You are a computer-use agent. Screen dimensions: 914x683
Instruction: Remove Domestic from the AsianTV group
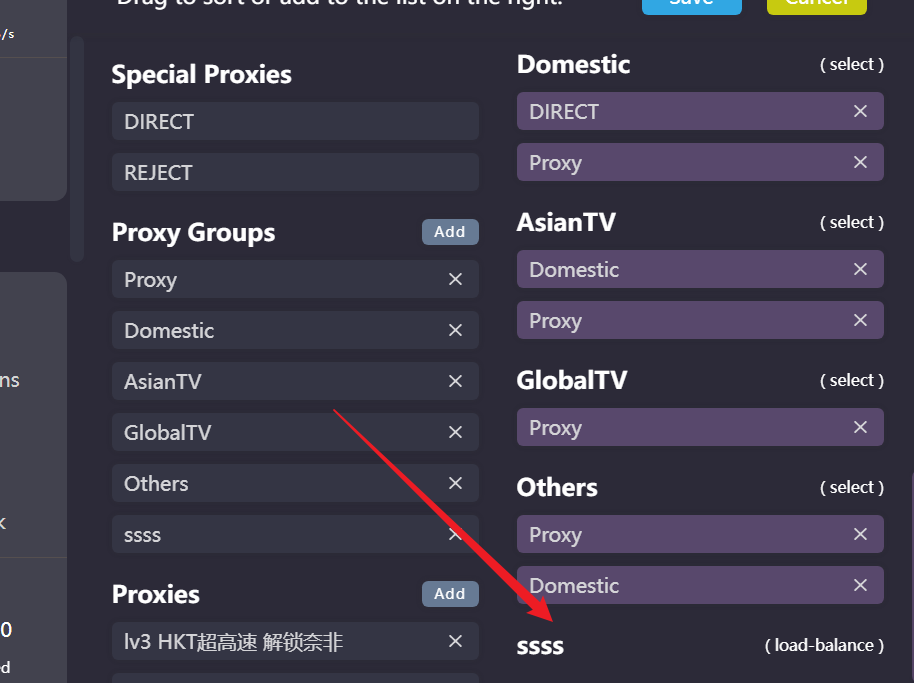click(860, 269)
